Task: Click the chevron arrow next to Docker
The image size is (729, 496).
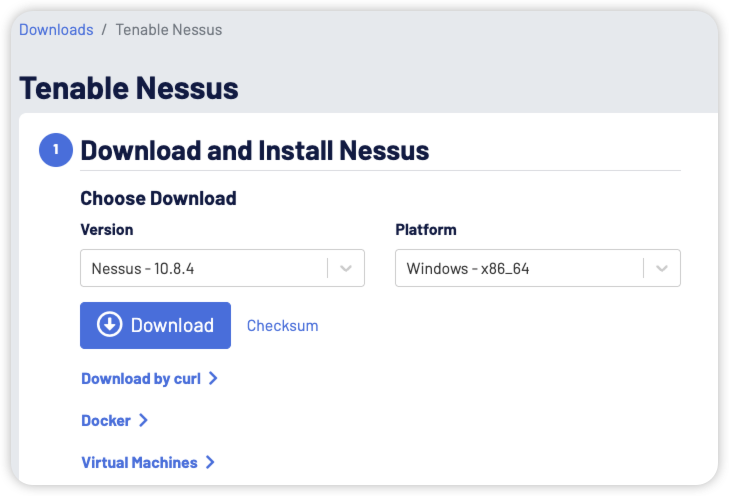Action: [143, 421]
